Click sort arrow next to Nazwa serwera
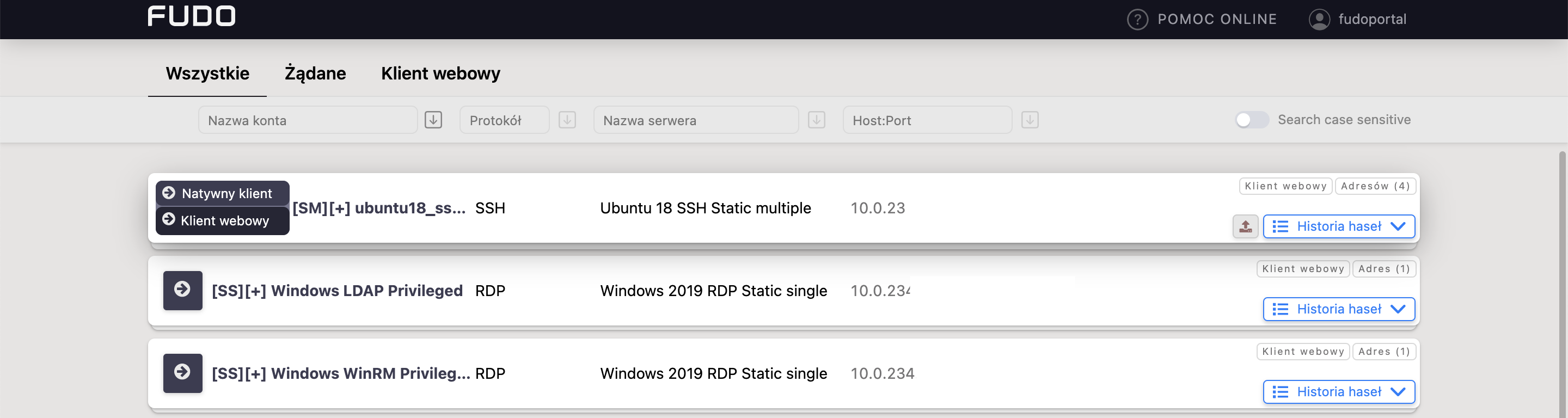 [816, 120]
